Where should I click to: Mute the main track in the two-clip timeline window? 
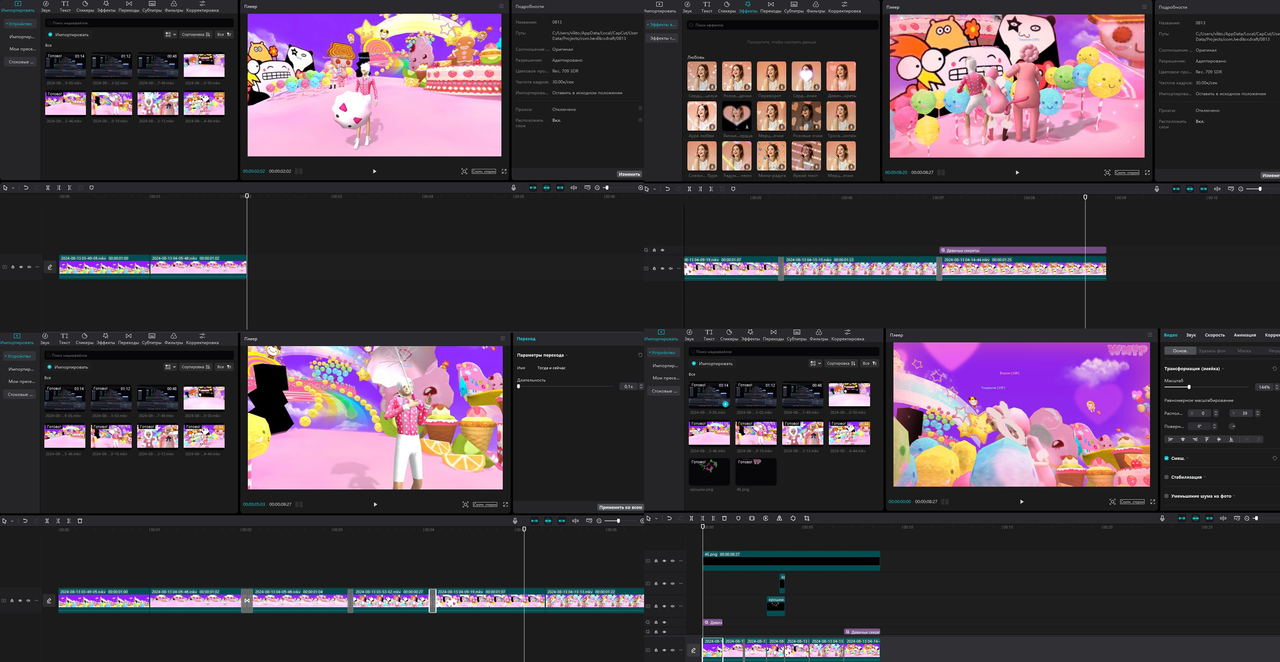29,267
